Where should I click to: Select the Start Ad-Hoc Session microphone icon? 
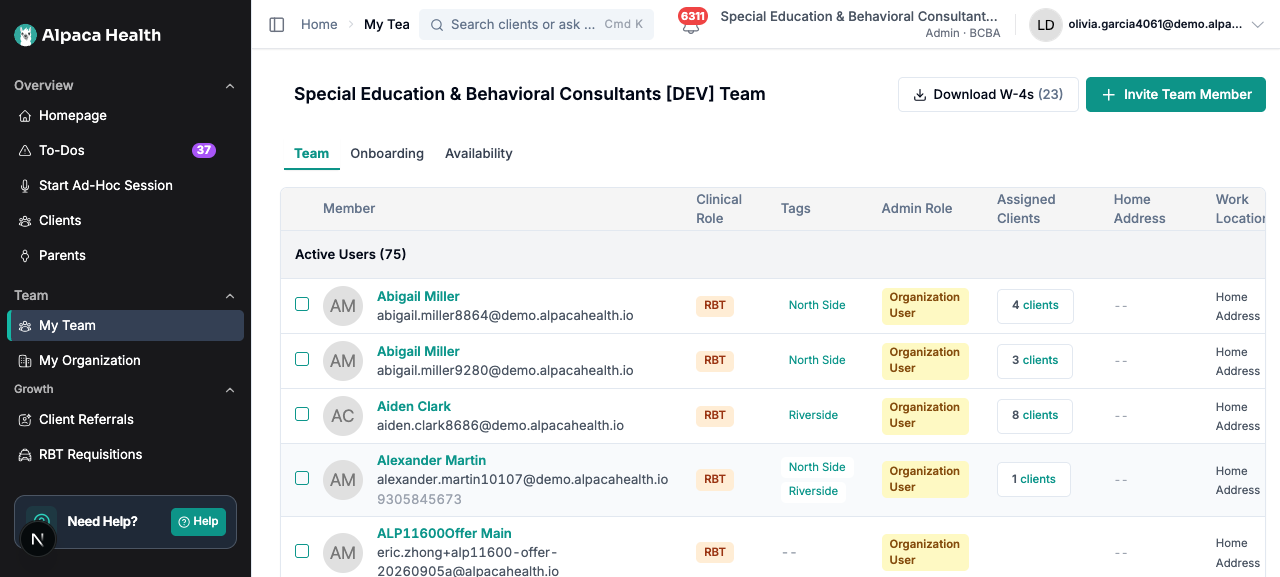click(x=26, y=186)
